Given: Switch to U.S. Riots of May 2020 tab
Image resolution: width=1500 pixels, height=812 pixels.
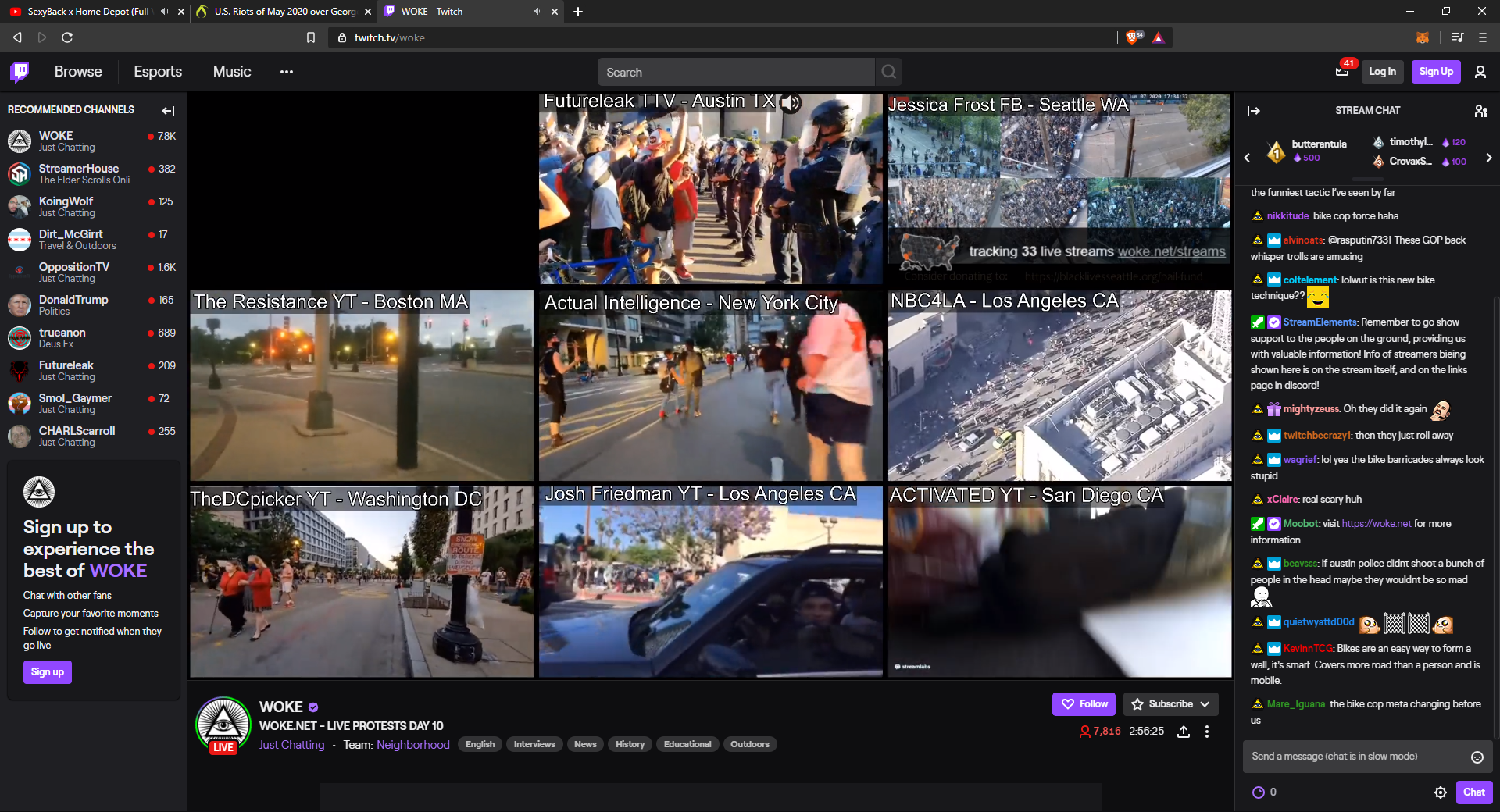Looking at the screenshot, I should 284,12.
